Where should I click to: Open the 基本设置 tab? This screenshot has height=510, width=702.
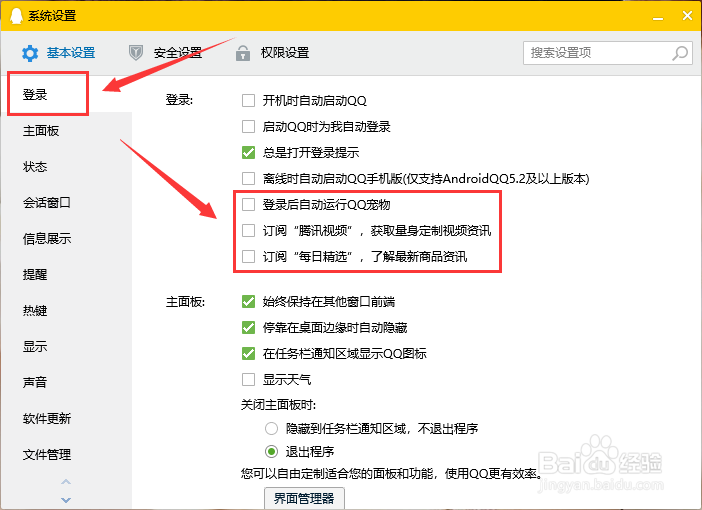point(59,53)
